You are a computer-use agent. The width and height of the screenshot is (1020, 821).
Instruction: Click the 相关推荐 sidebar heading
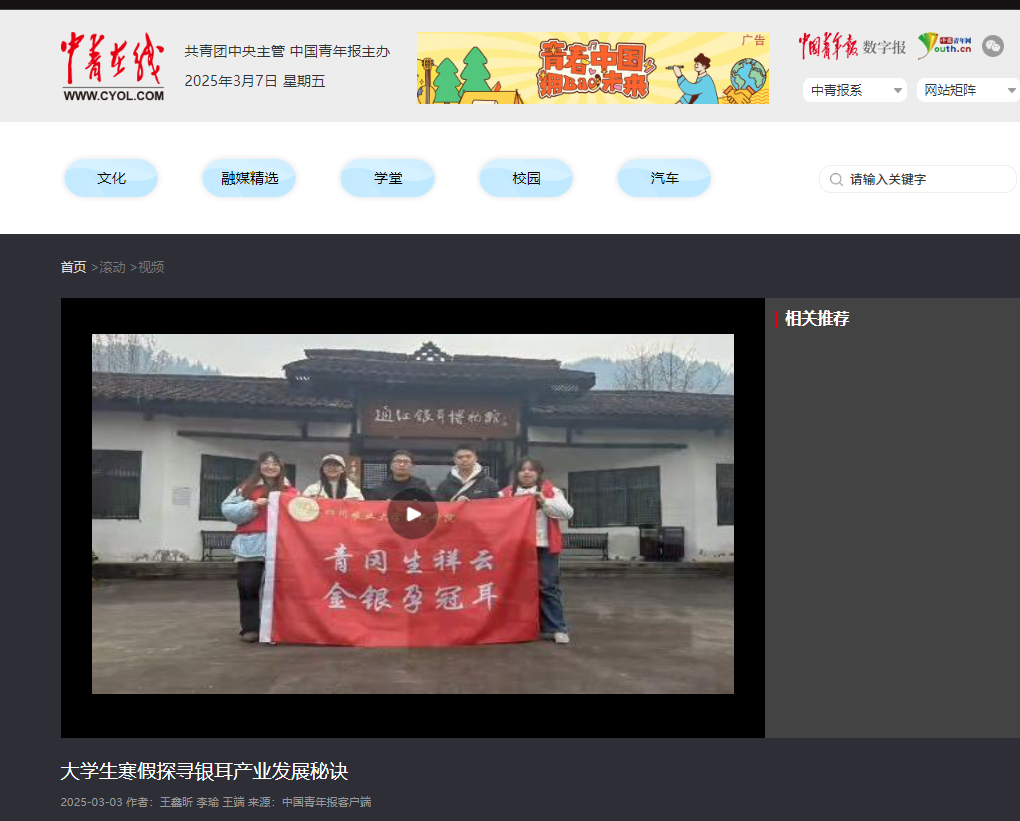point(817,319)
